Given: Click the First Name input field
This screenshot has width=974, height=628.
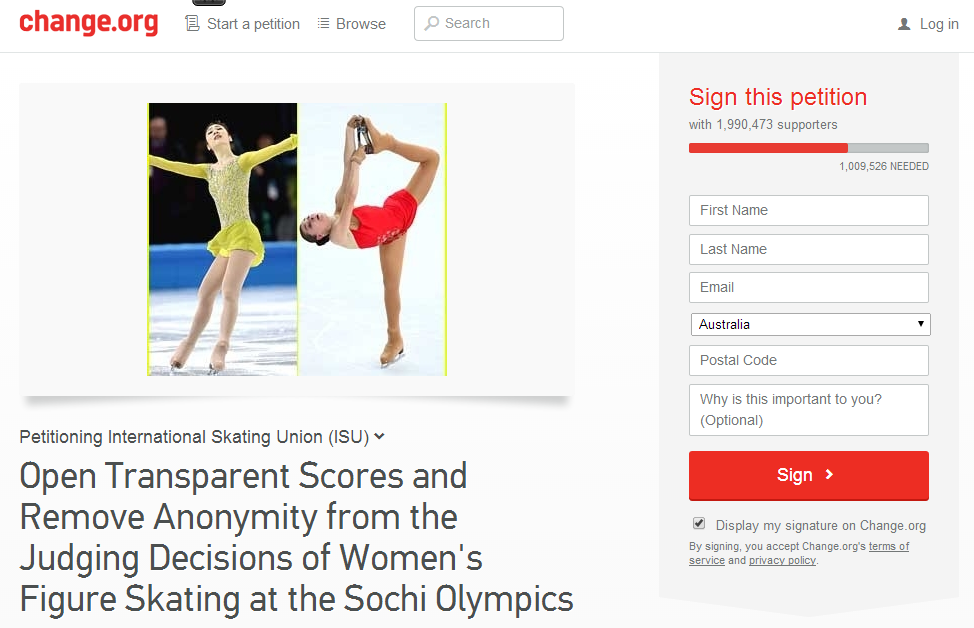Looking at the screenshot, I should click(x=808, y=211).
